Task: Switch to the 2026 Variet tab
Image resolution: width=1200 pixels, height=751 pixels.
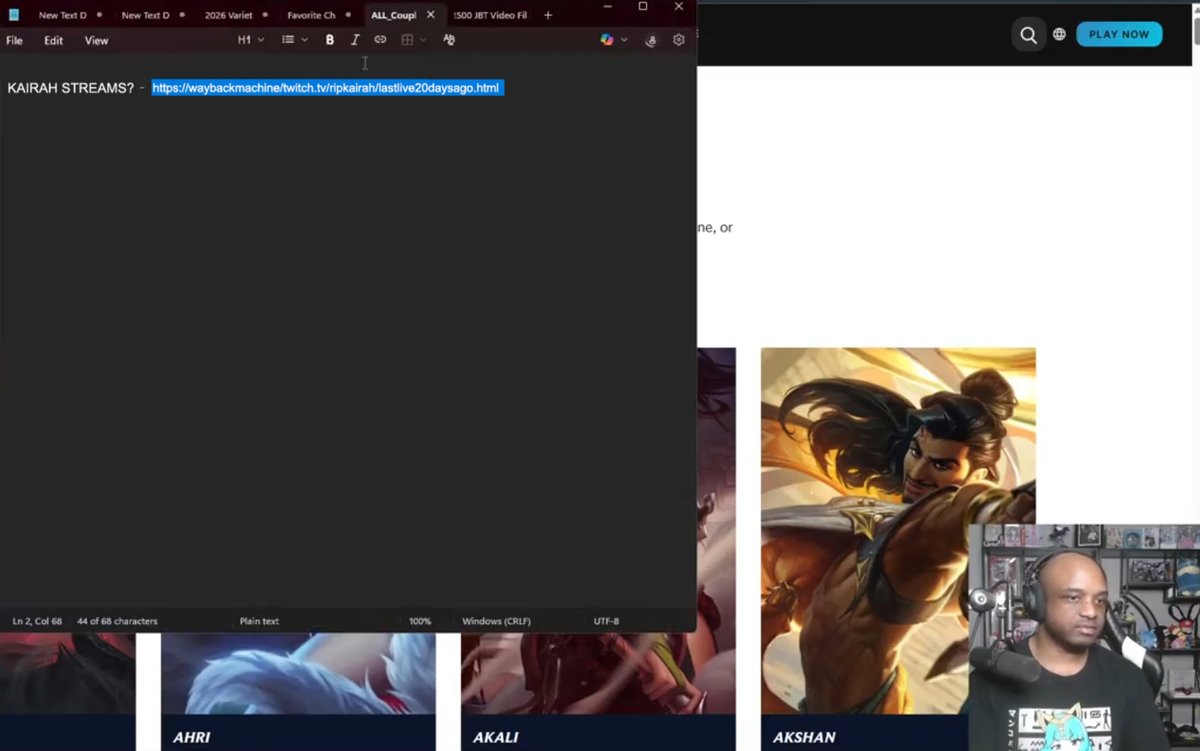Action: [228, 15]
